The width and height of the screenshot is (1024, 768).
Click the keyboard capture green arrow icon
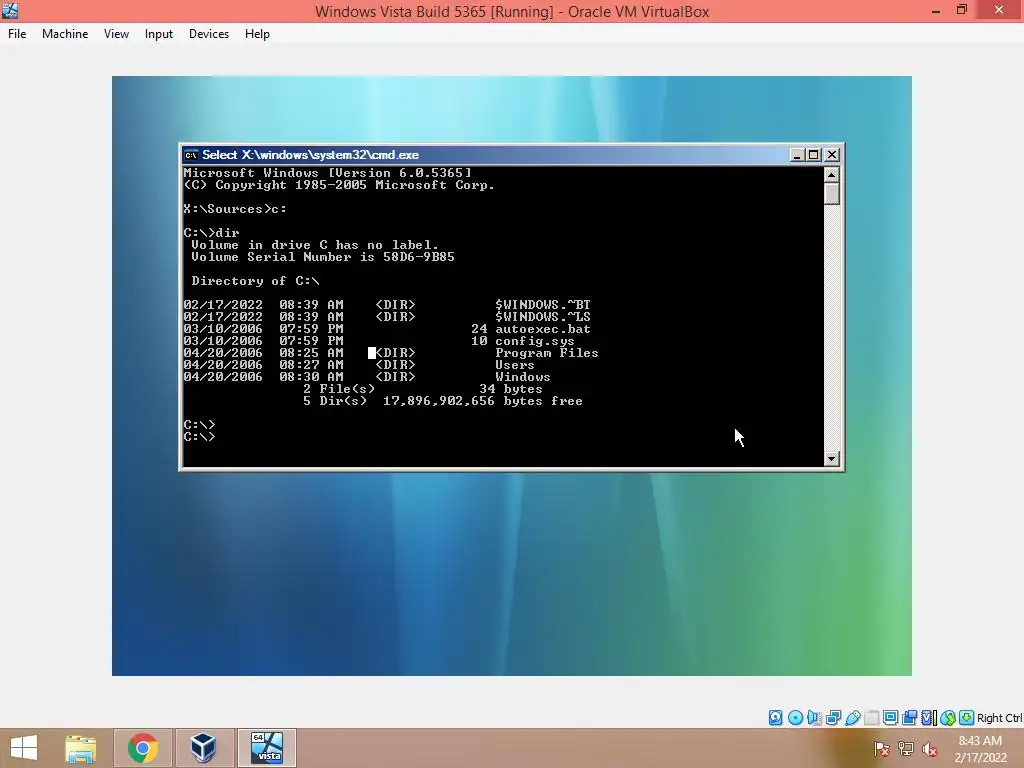[x=967, y=718]
